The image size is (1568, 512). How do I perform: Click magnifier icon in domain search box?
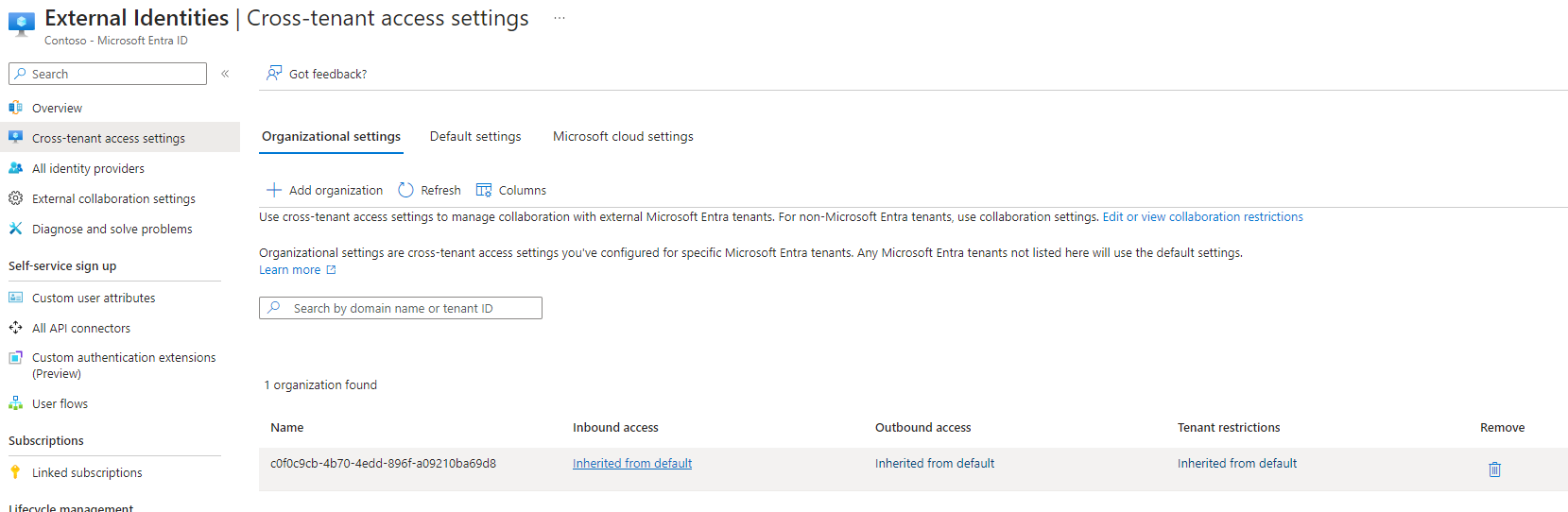[x=274, y=308]
